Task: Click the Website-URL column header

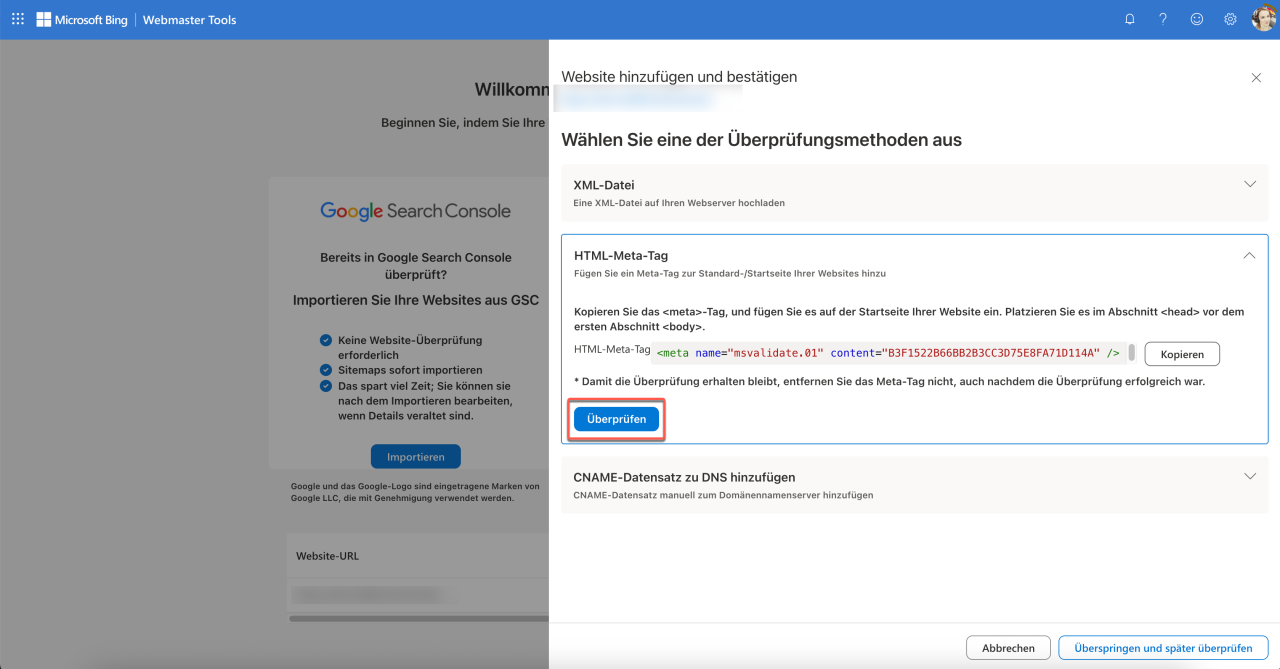Action: coord(327,555)
